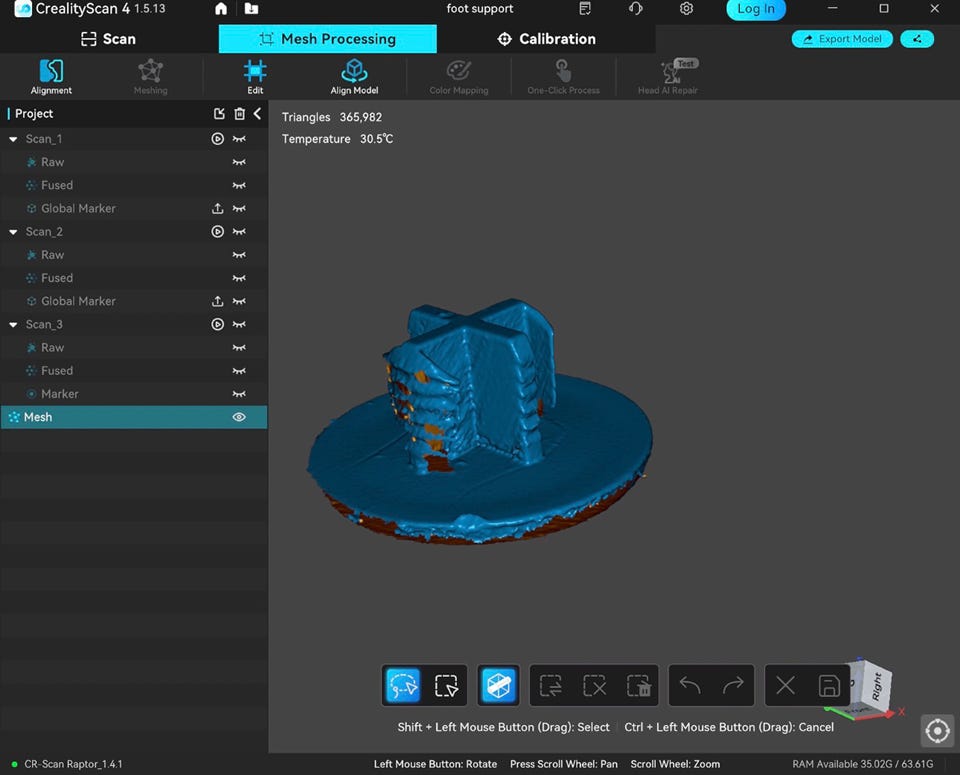Switch to the Scan tab
960x775 pixels.
108,39
